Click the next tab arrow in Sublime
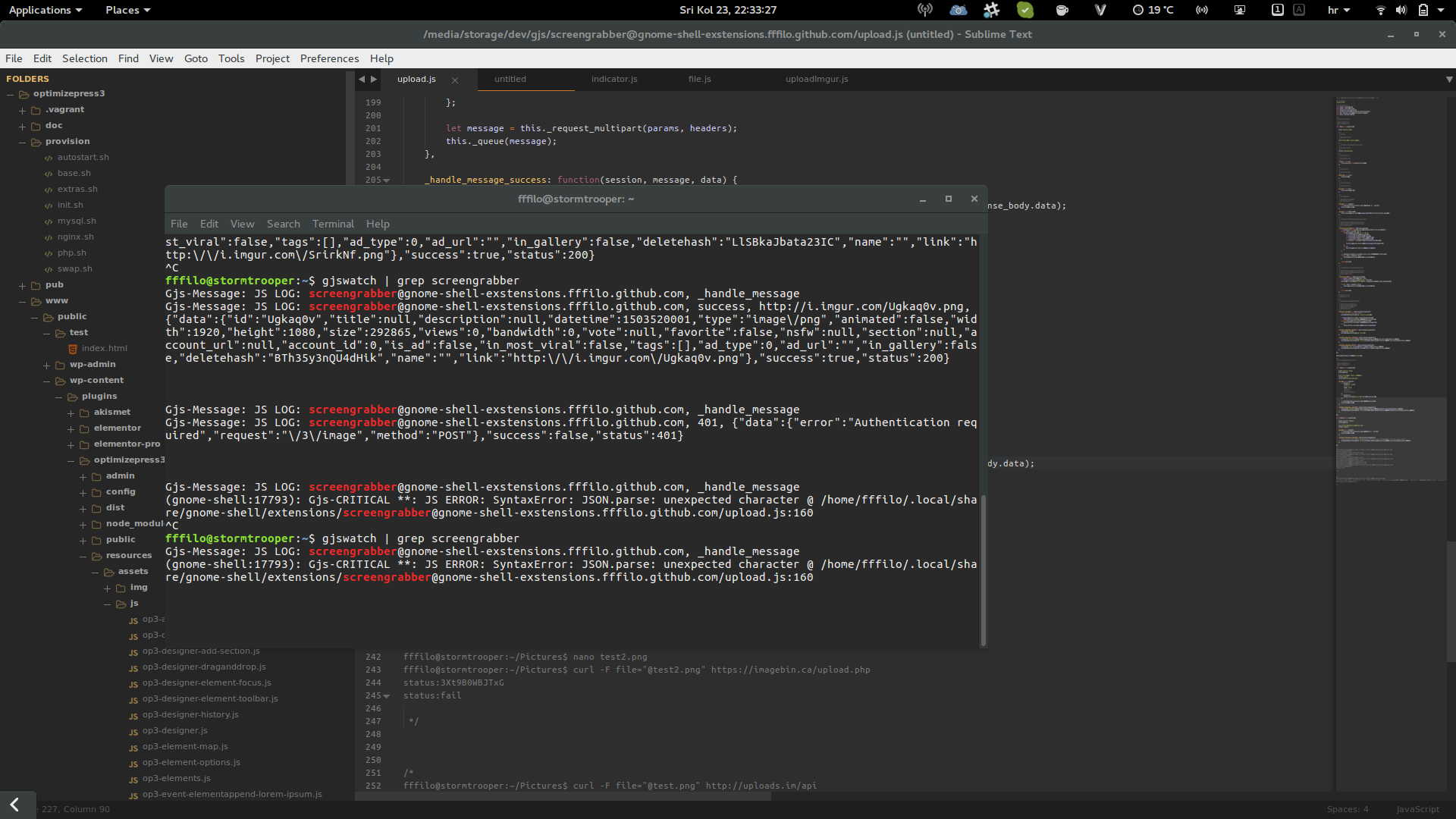1456x819 pixels. tap(374, 79)
